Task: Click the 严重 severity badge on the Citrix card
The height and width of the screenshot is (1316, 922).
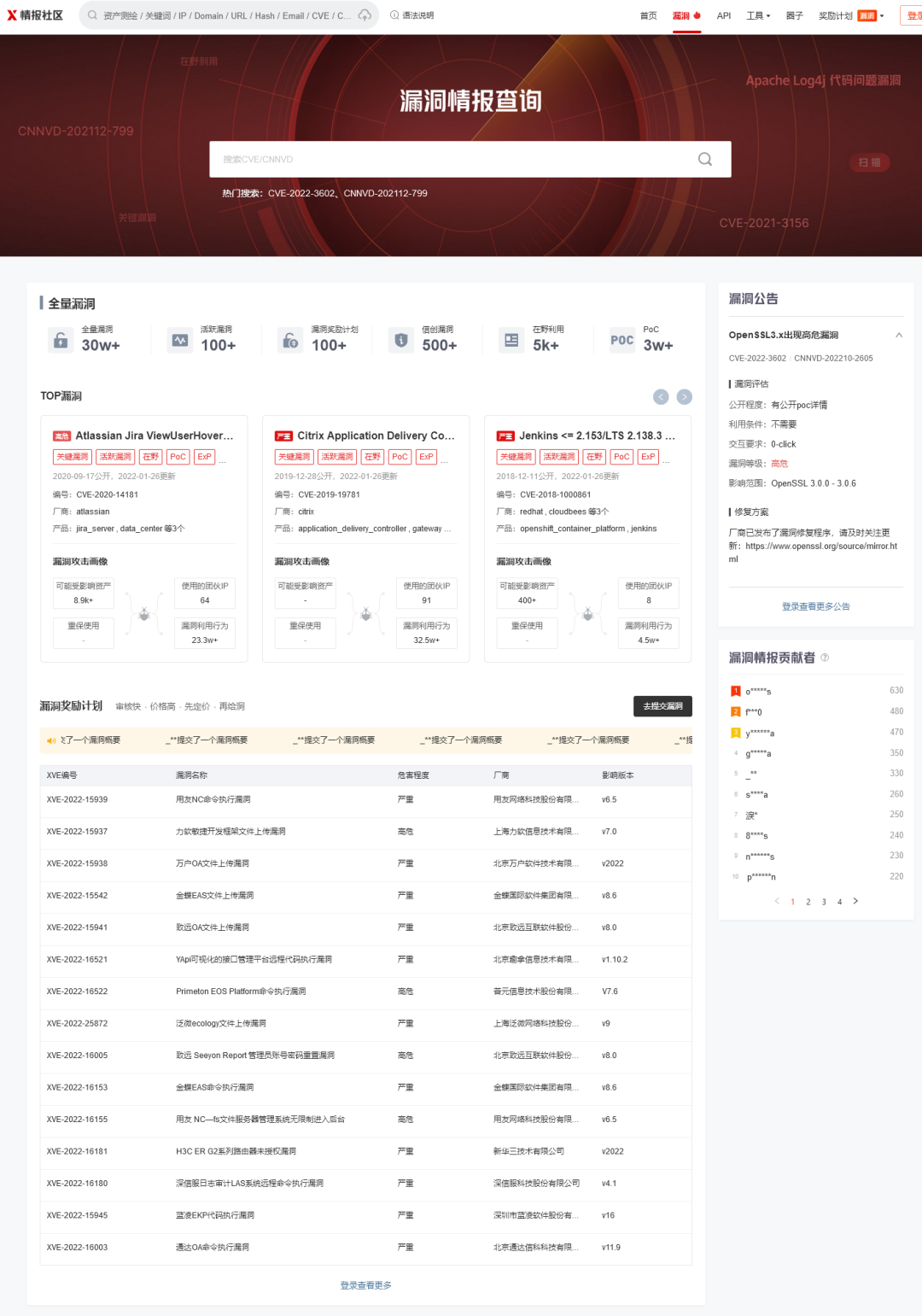Action: [283, 436]
